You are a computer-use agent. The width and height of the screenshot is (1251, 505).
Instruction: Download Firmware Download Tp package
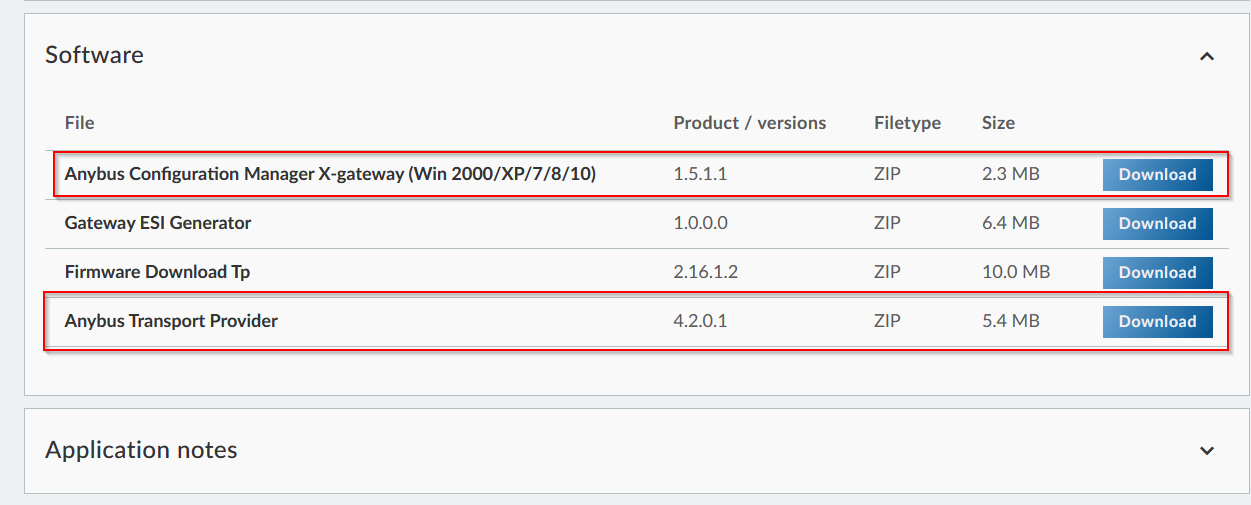(1157, 272)
